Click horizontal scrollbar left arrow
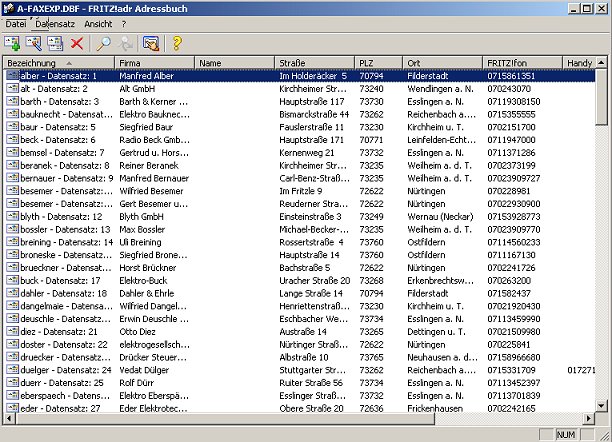This screenshot has width=612, height=442. tap(9, 419)
